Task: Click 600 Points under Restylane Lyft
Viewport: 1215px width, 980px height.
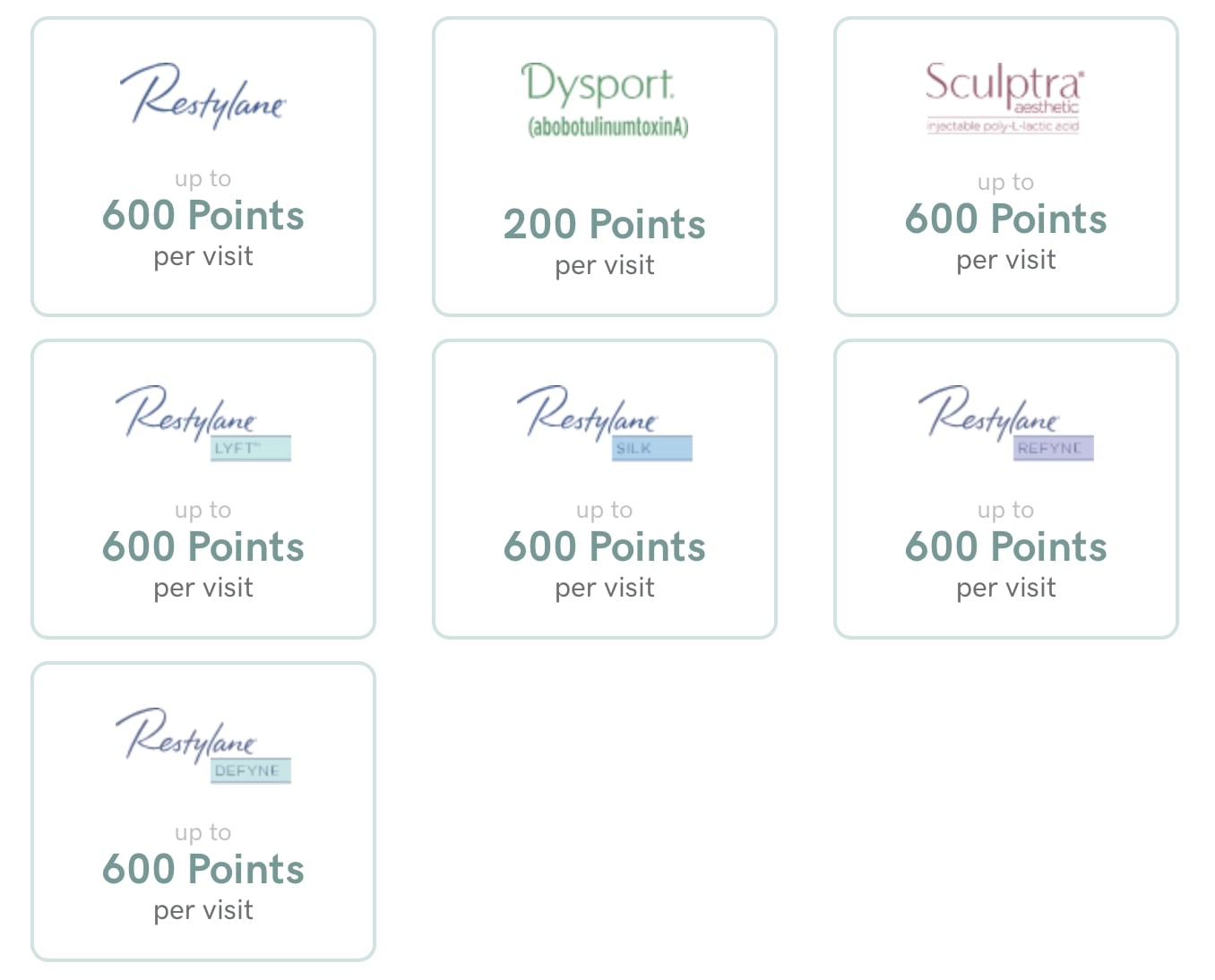Action: pos(203,546)
